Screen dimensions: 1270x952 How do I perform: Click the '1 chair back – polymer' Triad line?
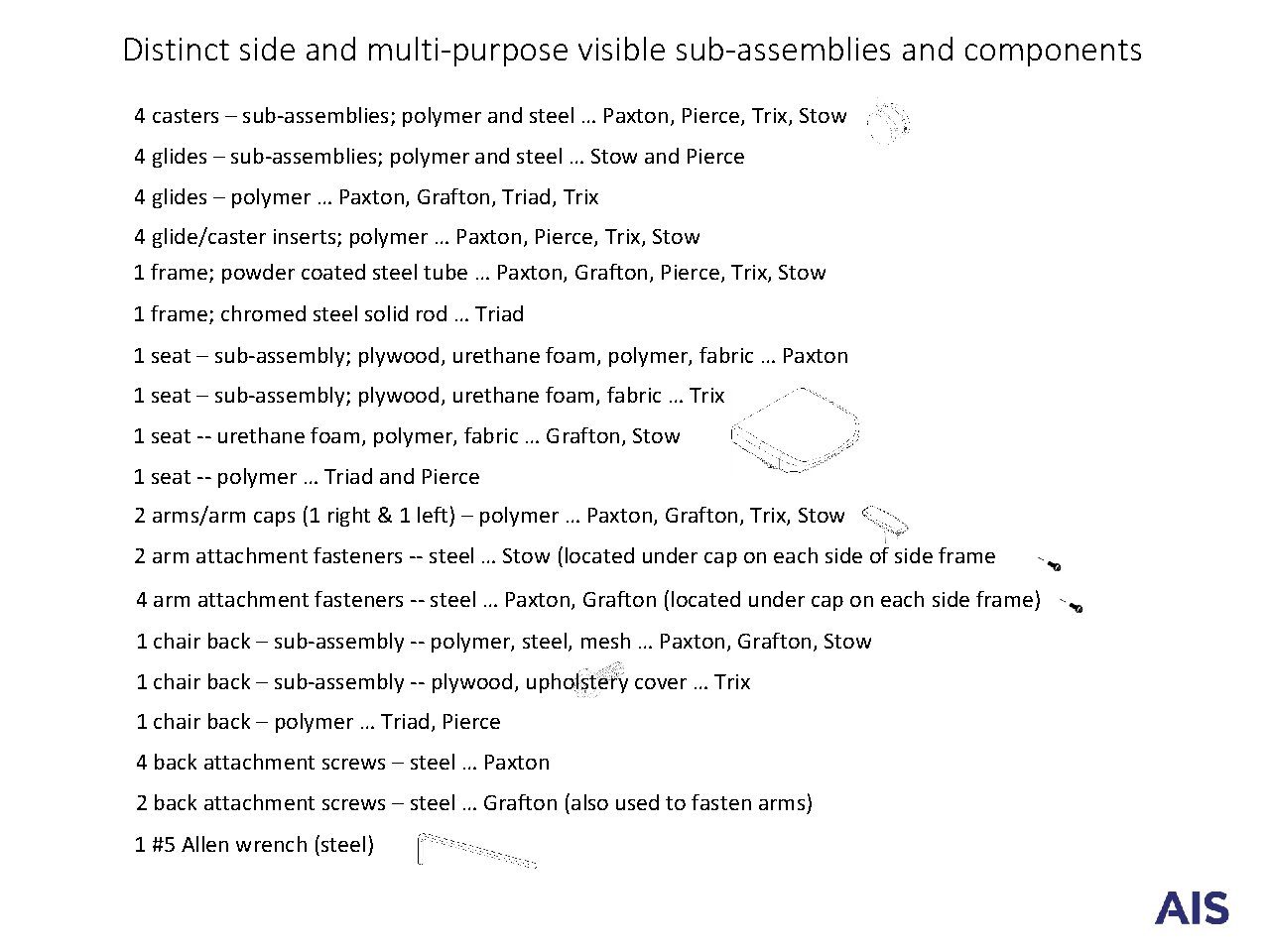(318, 722)
